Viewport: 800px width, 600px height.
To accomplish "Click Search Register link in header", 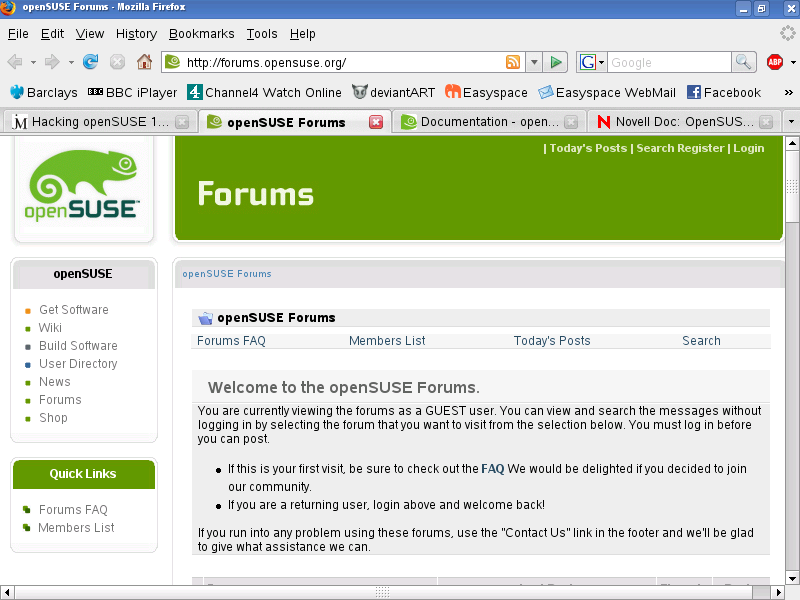I will [x=680, y=148].
